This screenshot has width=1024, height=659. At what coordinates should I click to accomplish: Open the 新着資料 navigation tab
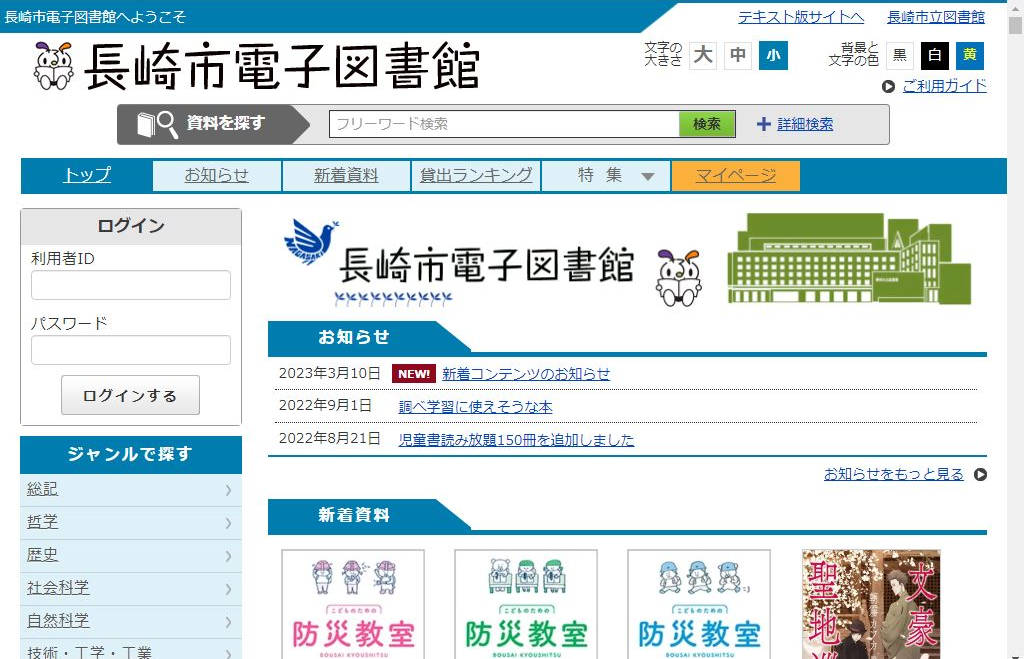[x=346, y=176]
